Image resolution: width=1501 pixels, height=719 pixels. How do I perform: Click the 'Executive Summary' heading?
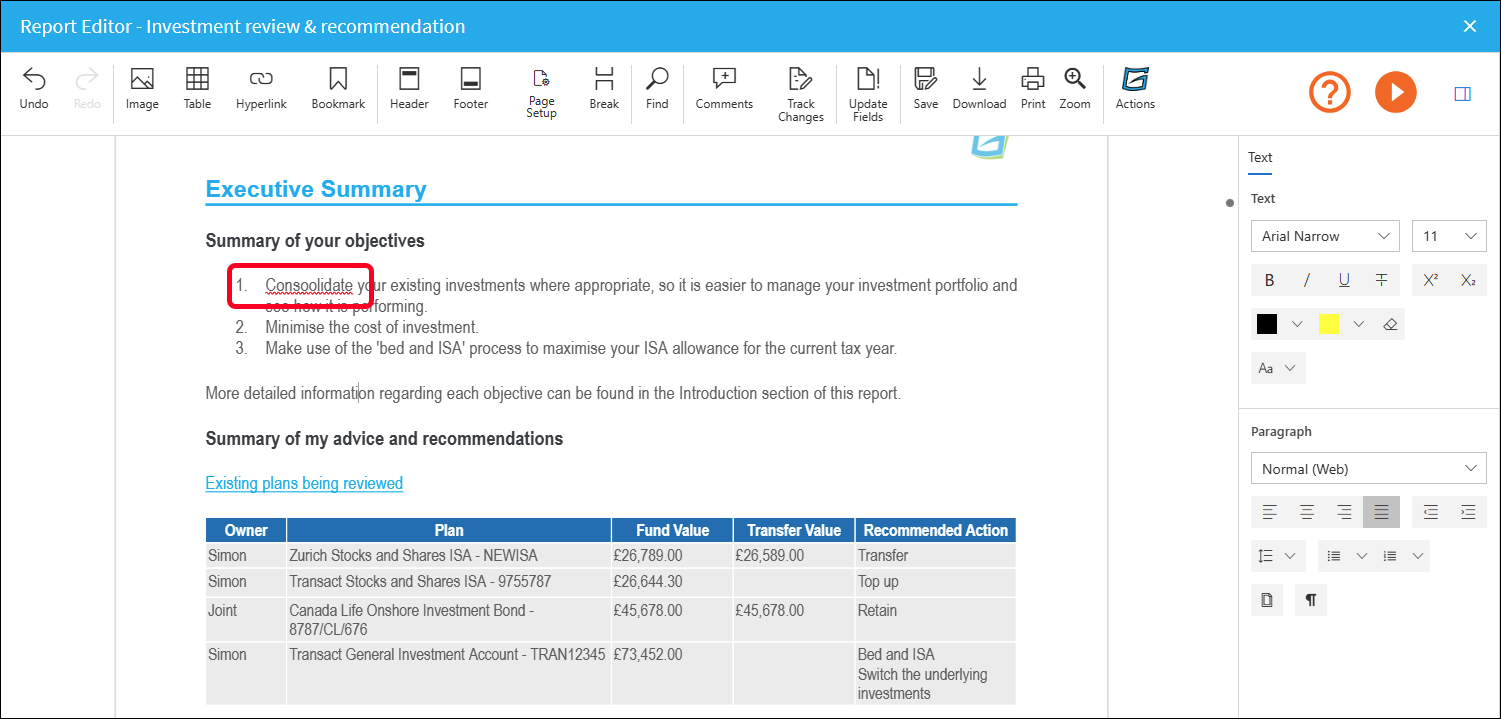pos(316,189)
